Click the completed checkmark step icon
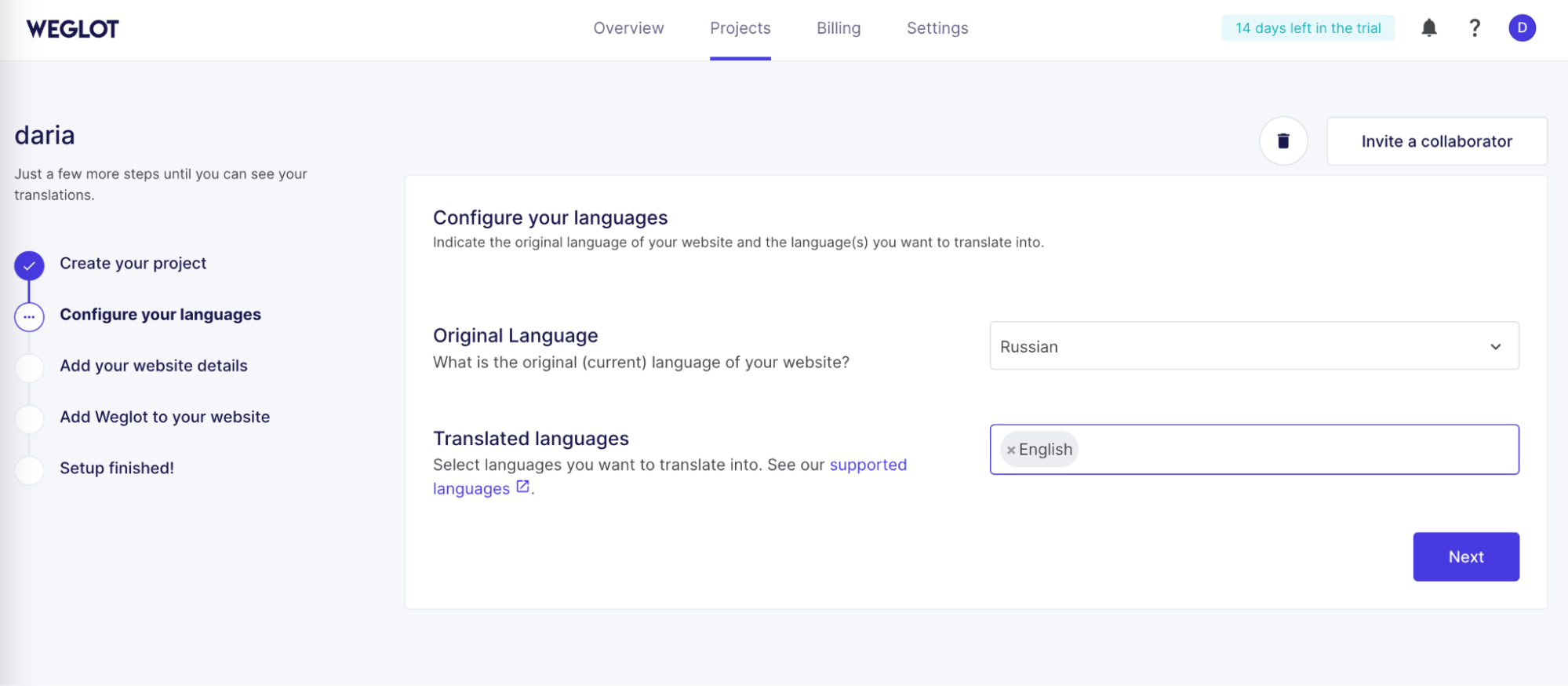The height and width of the screenshot is (686, 1568). click(x=29, y=266)
